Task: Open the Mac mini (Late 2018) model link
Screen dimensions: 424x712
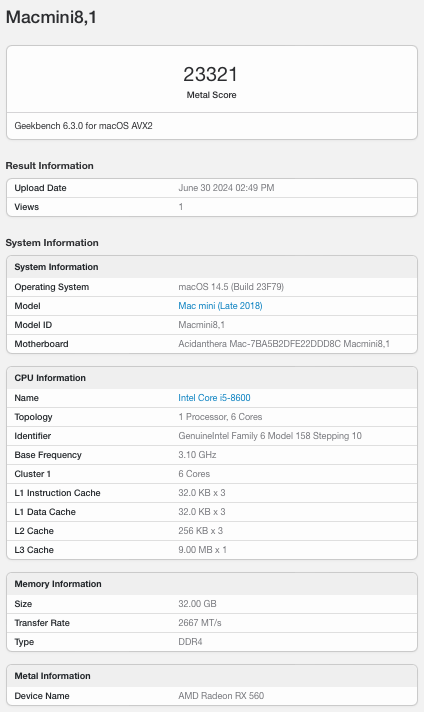Action: coord(220,306)
